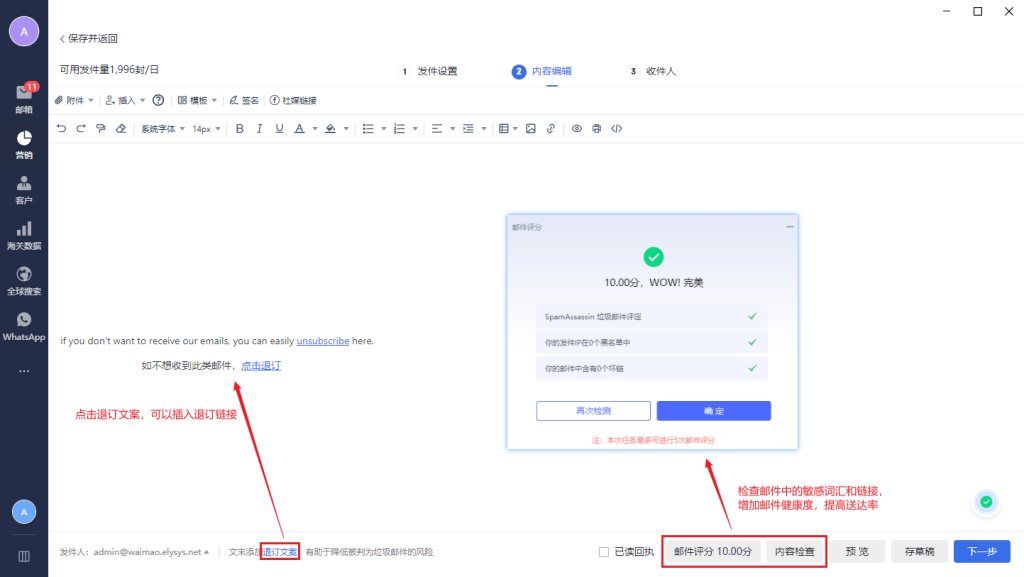Apply bold formatting
Screen dimensions: 1024x577
239,129
